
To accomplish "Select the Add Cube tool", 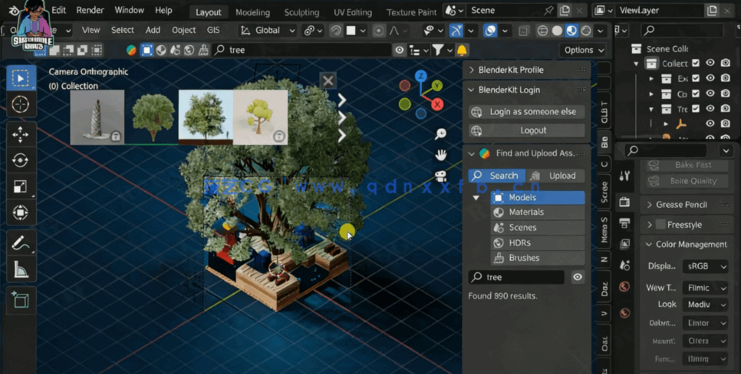I will point(21,300).
